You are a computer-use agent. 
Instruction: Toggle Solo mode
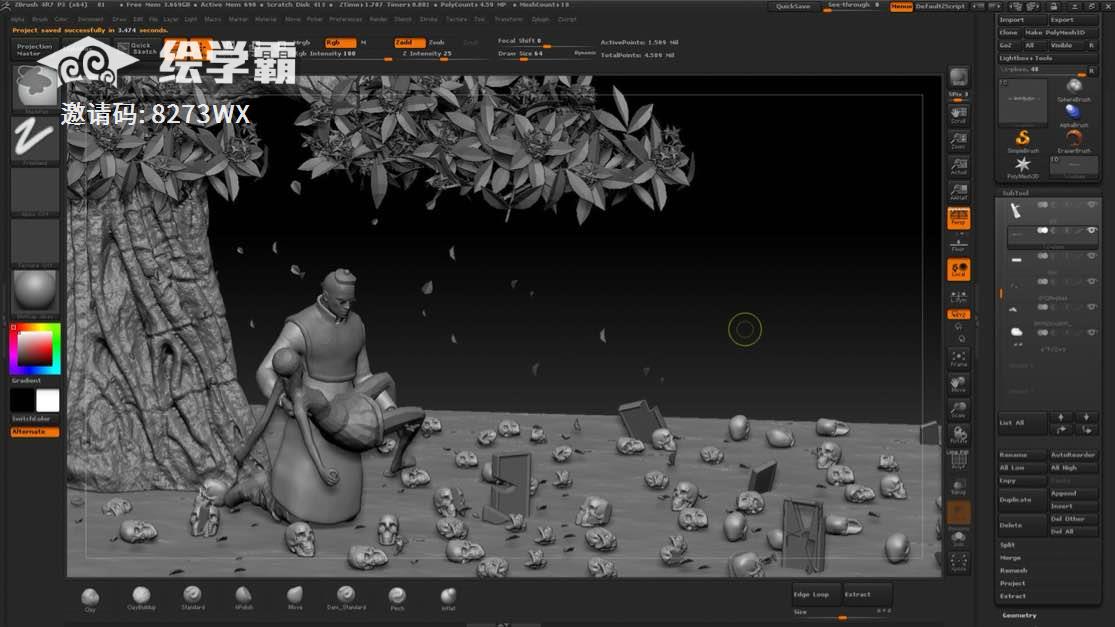pos(959,538)
